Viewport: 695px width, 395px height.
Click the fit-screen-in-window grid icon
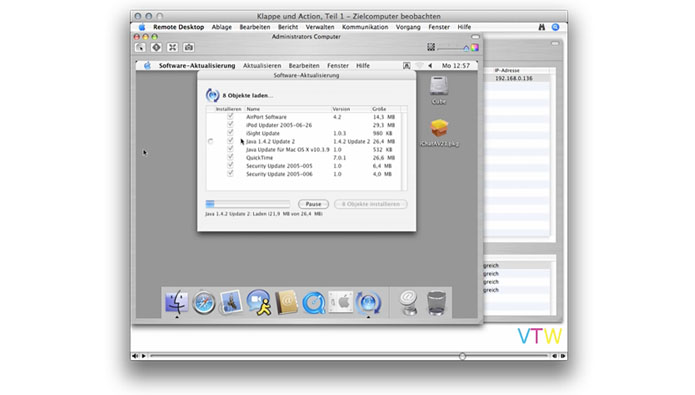tap(431, 47)
